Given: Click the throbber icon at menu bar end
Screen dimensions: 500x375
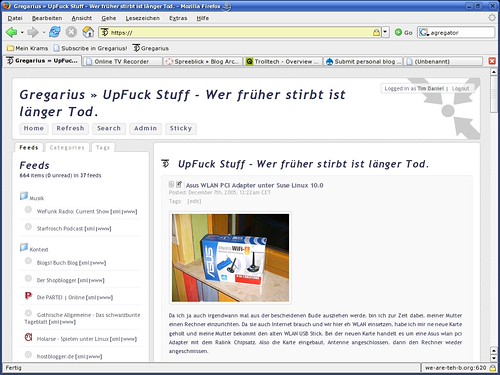Looking at the screenshot, I should (x=492, y=18).
